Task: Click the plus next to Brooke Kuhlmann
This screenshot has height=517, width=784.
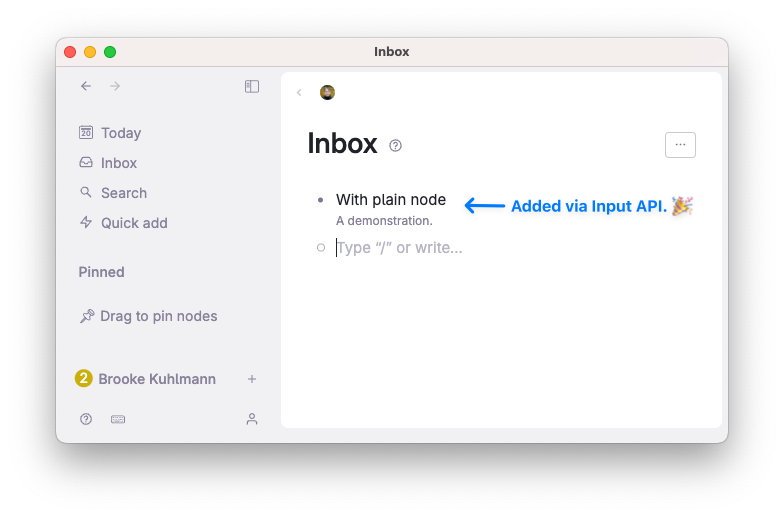Action: (x=252, y=379)
